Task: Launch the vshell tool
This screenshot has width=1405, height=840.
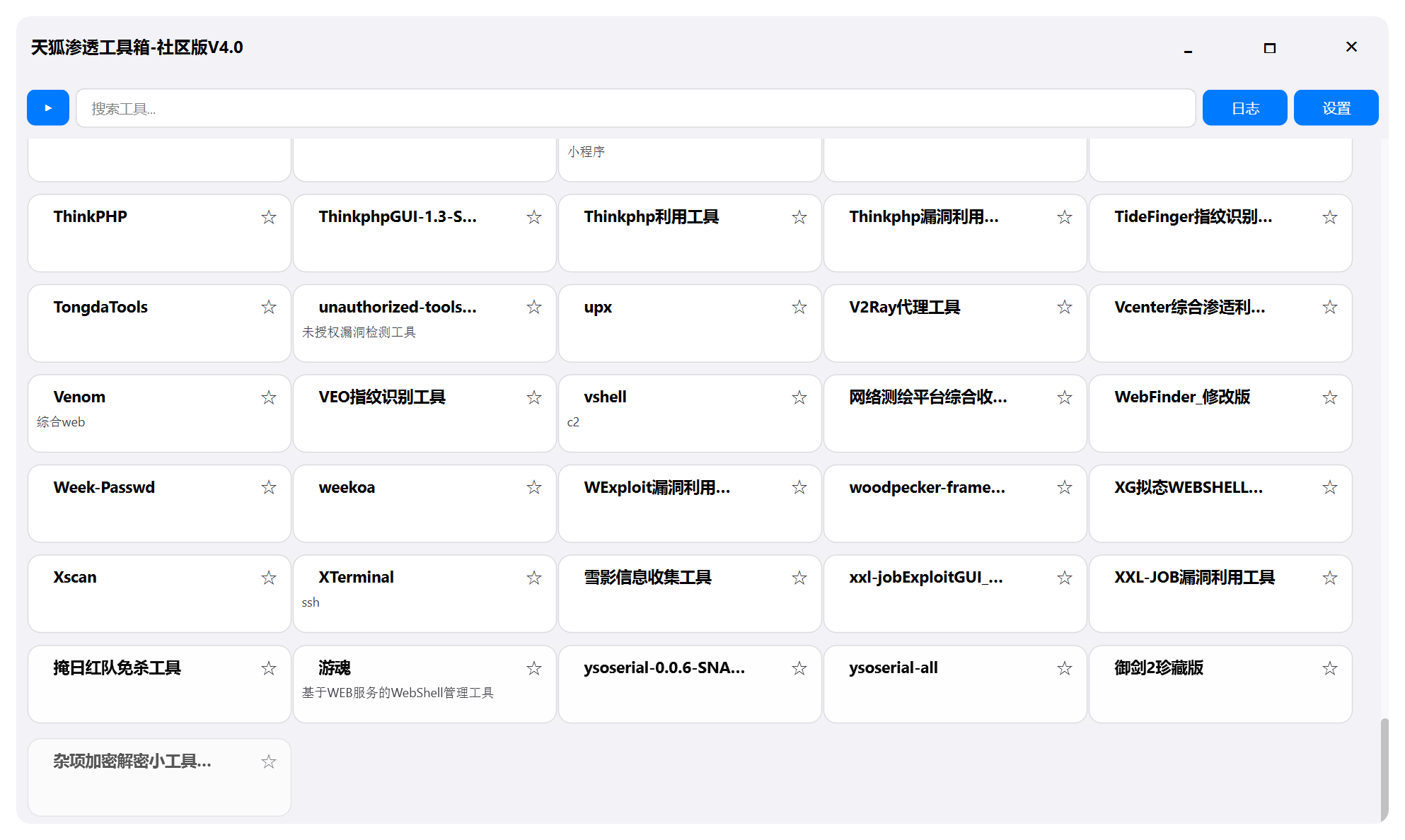Action: 690,414
